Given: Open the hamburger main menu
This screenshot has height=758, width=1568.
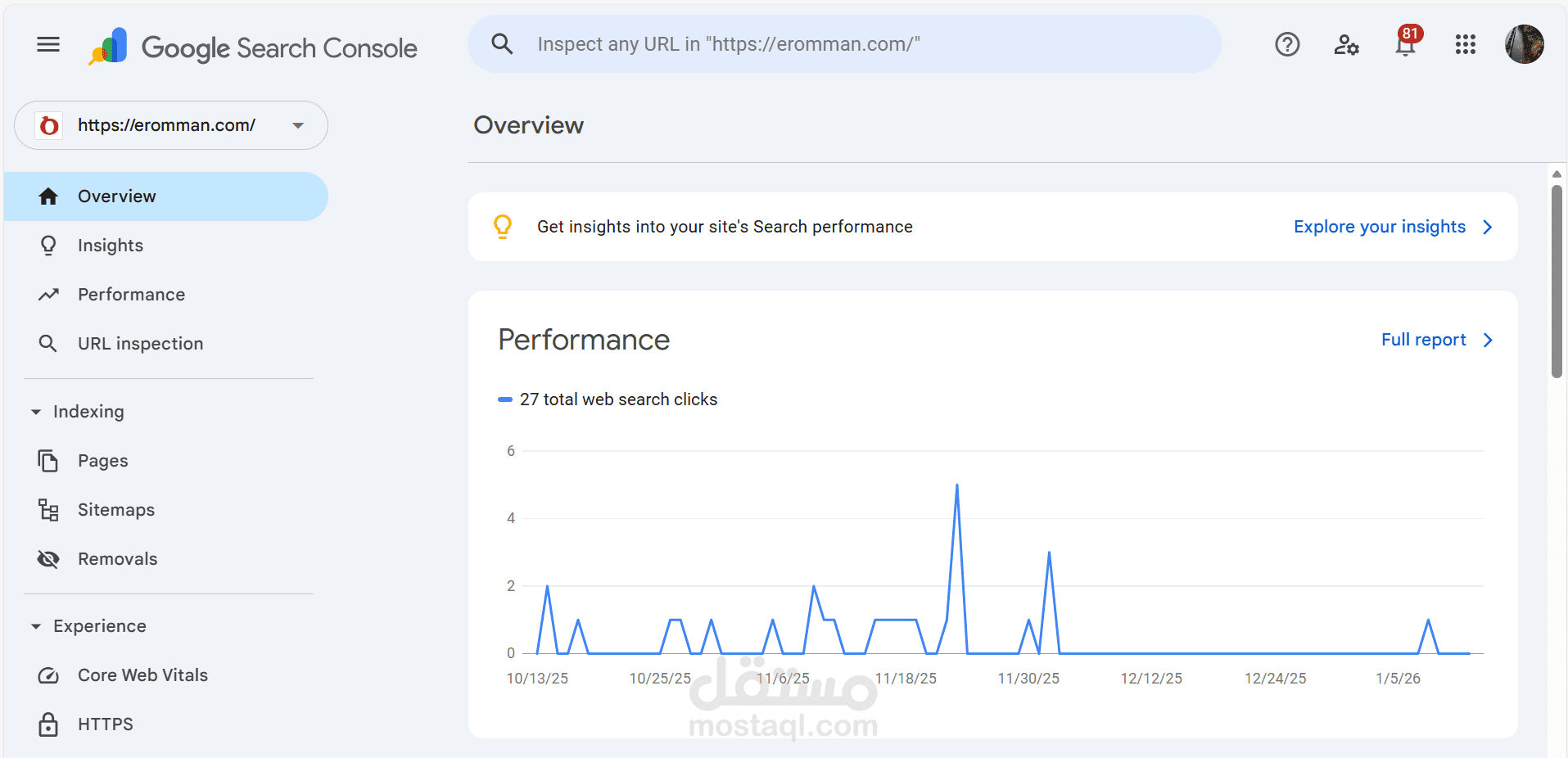Looking at the screenshot, I should [x=48, y=44].
